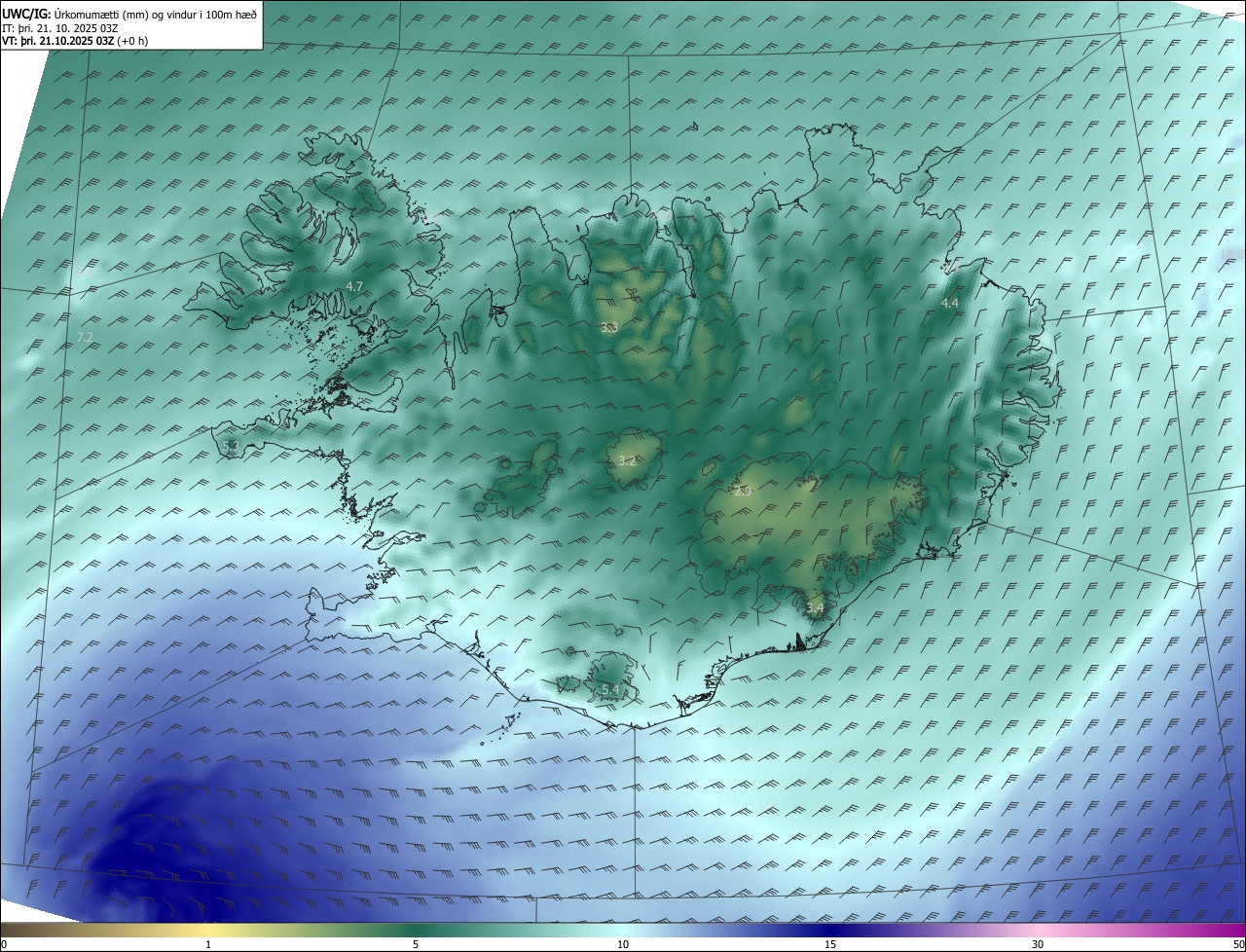Click the UWC/IG Úrkomumætti title line
The width and height of the screenshot is (1246, 952).
pyautogui.click(x=130, y=14)
